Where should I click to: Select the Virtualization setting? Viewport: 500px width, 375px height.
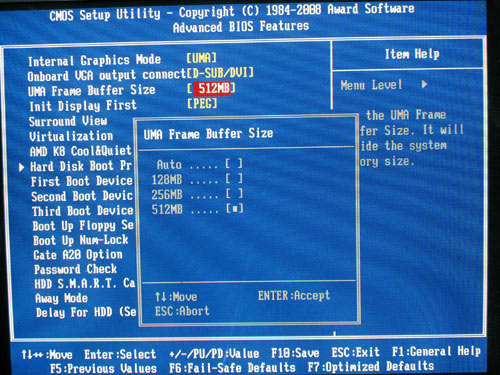click(71, 136)
